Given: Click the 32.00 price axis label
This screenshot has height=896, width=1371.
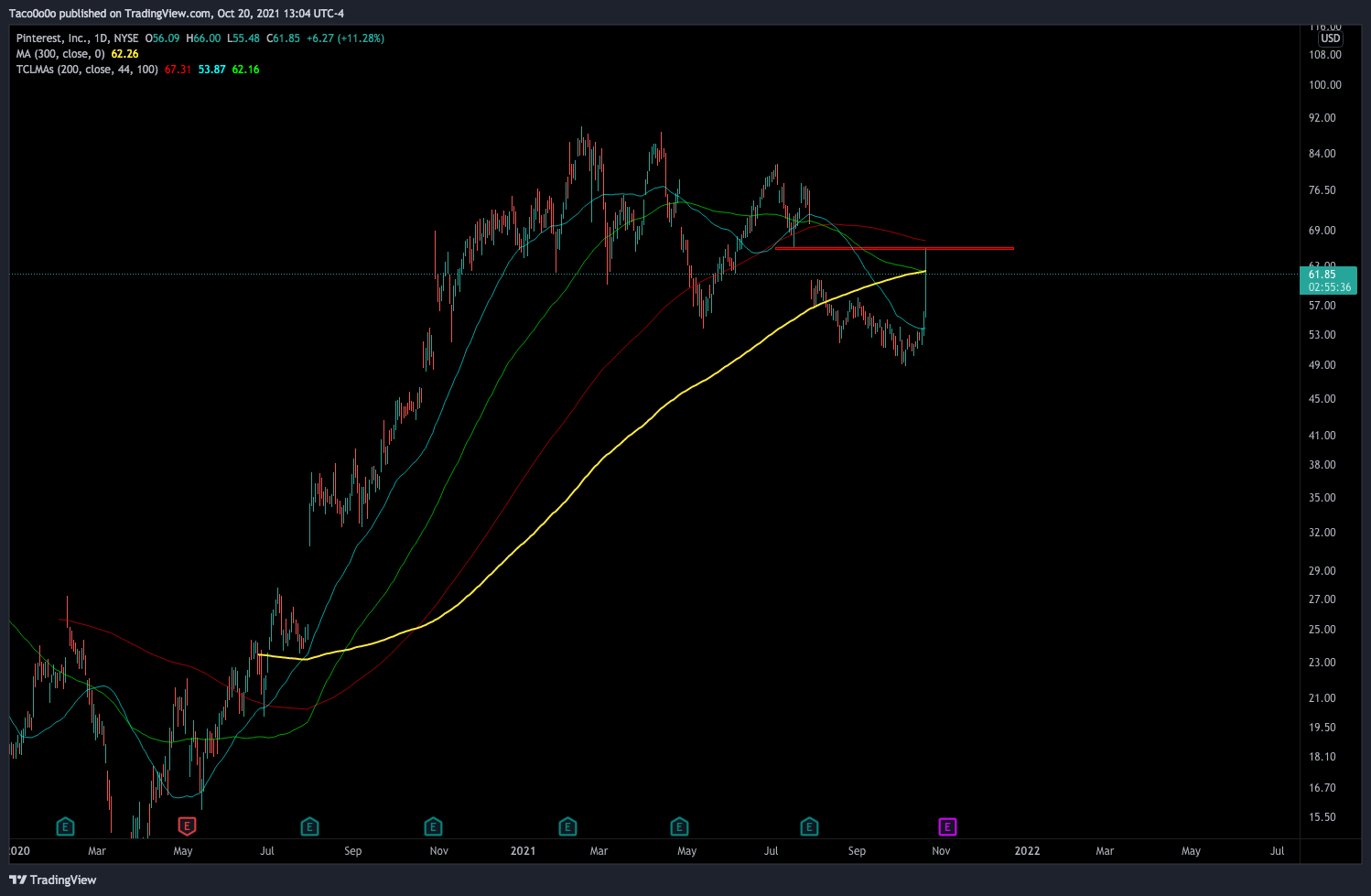Looking at the screenshot, I should click(x=1322, y=533).
